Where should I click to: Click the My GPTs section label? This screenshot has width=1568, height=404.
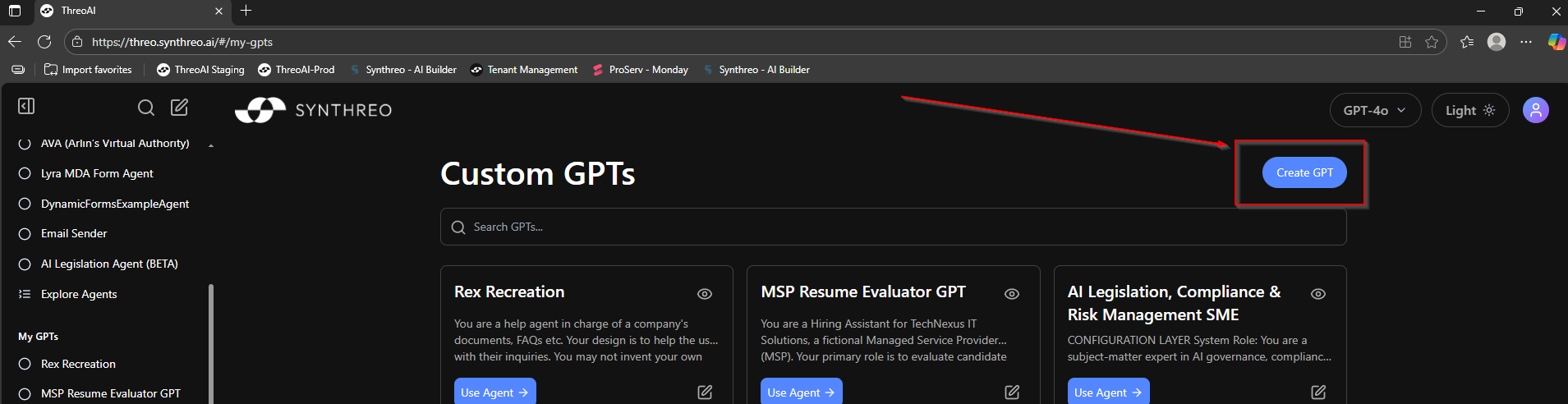pos(38,337)
